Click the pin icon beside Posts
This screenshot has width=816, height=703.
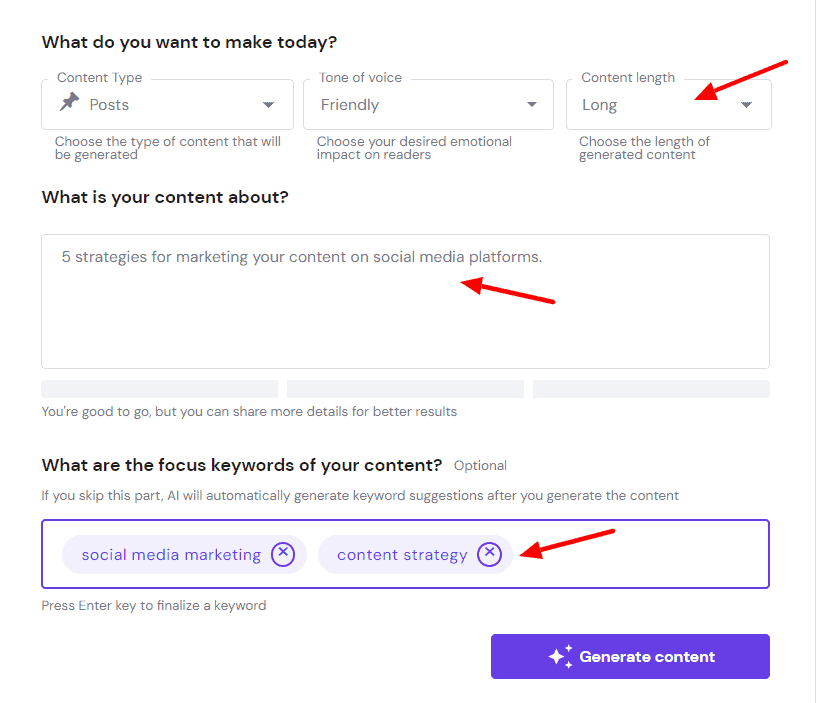pyautogui.click(x=69, y=102)
